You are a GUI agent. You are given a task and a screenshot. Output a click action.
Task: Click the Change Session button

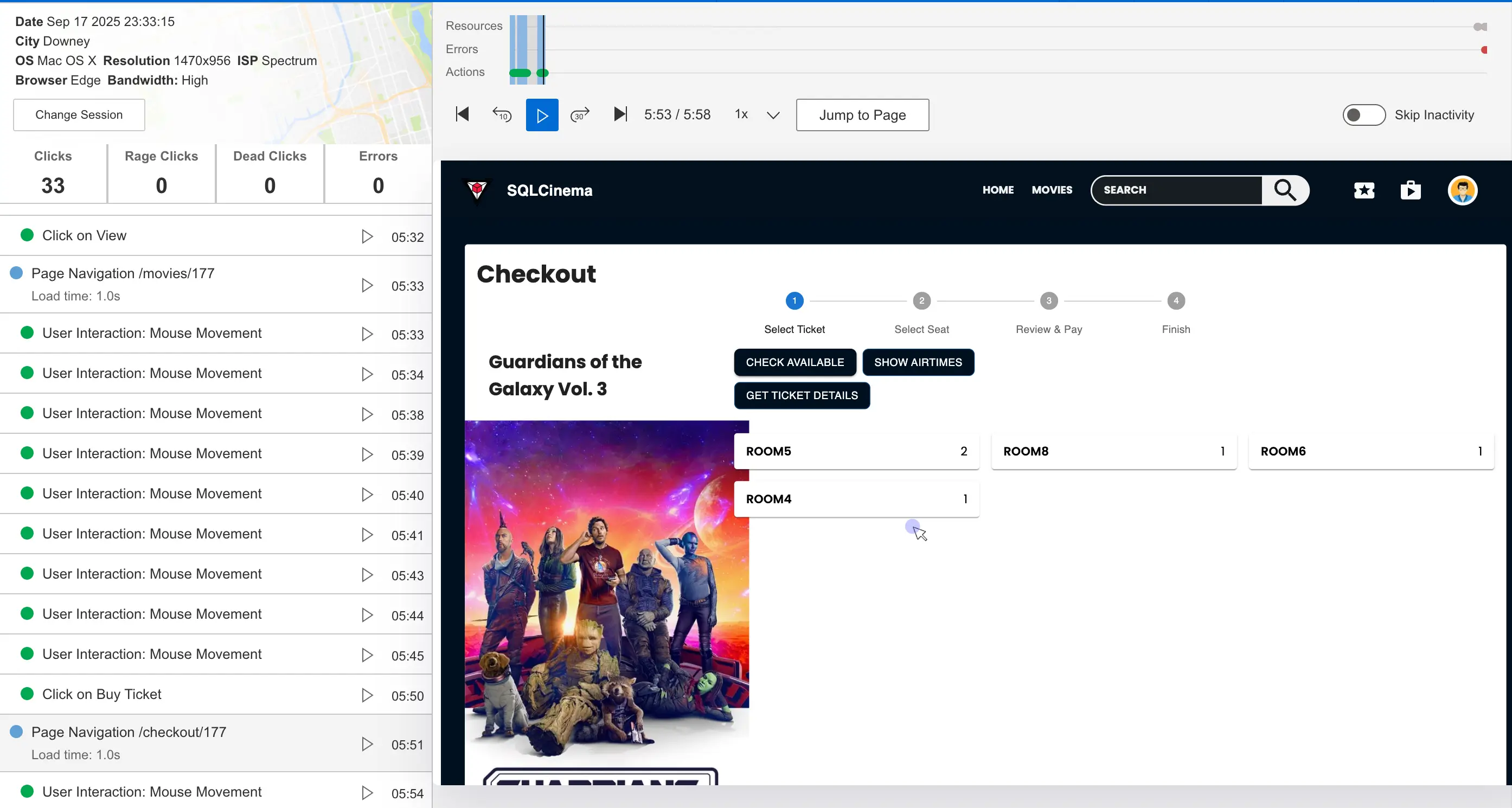coord(79,115)
